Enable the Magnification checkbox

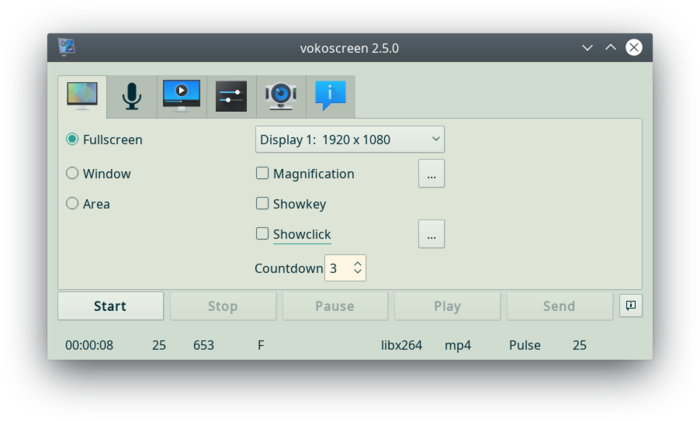[x=262, y=173]
